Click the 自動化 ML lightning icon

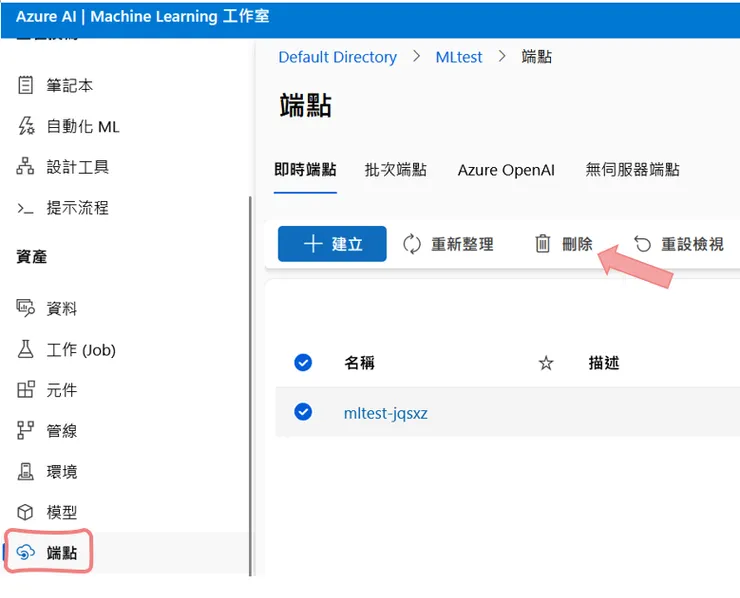coord(26,126)
